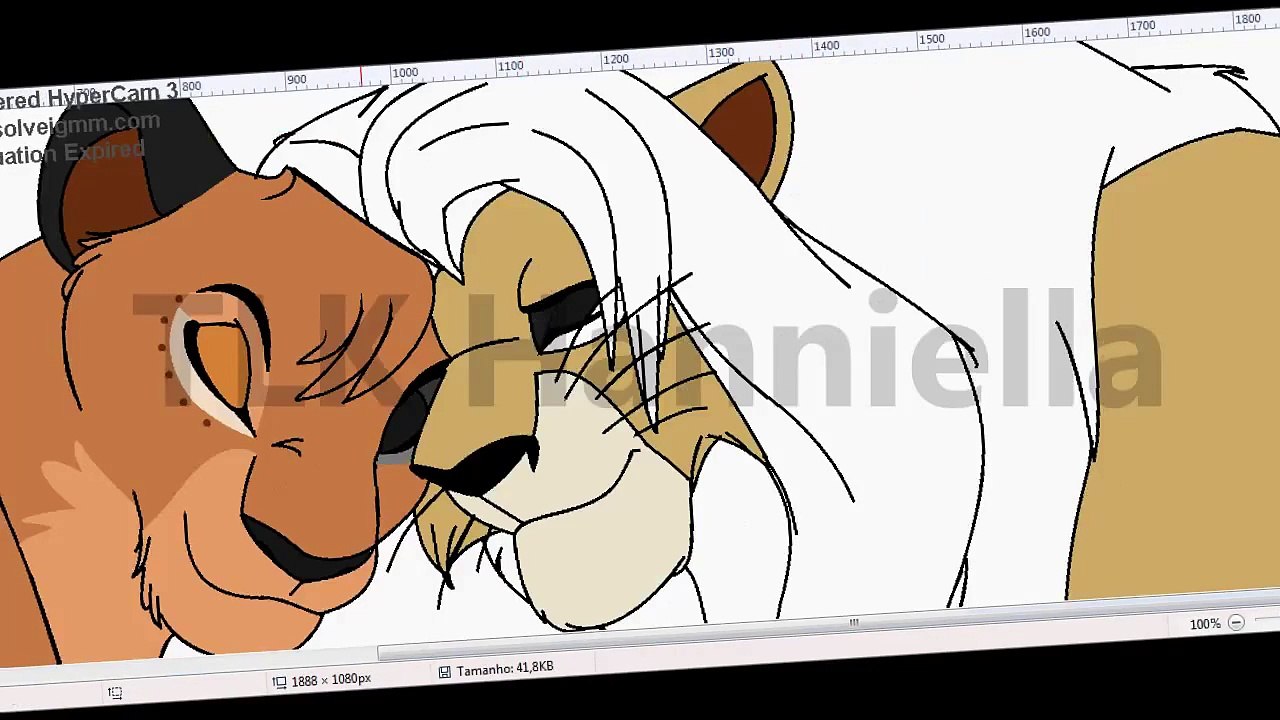Click the zoom out minus button
The image size is (1280, 720).
(1236, 622)
